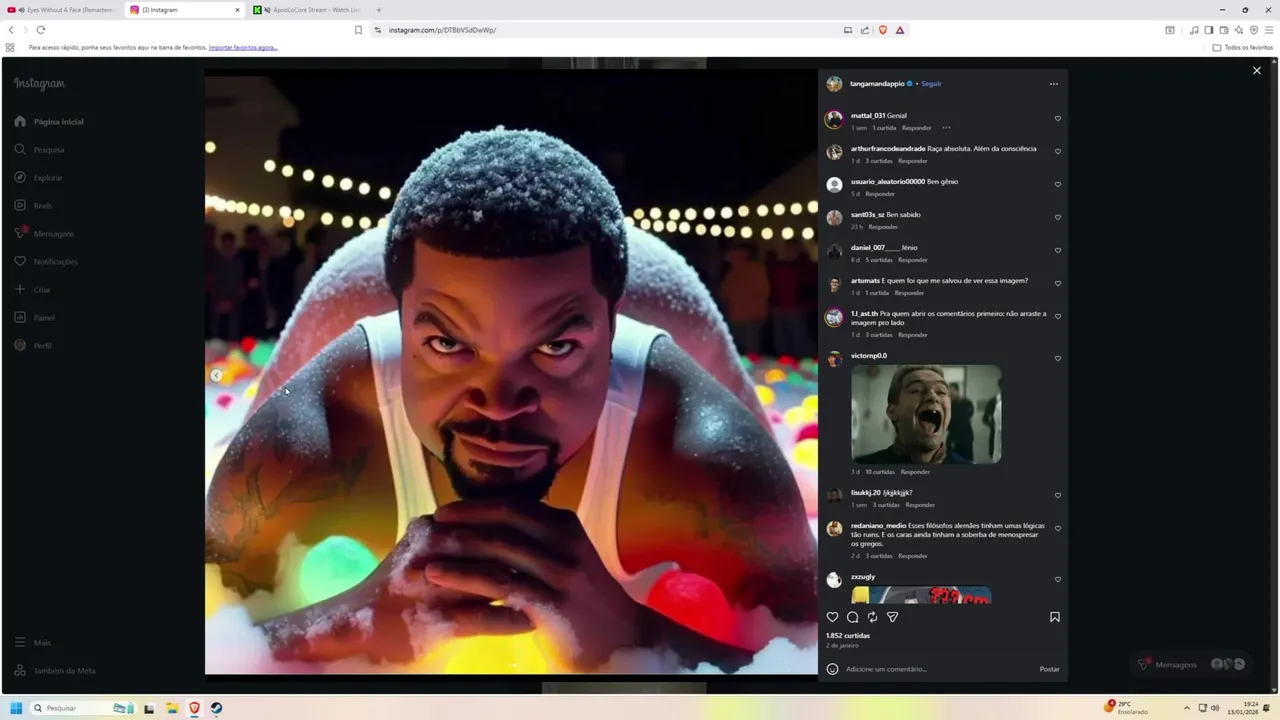Like the redaniano_medio comment
Image resolution: width=1280 pixels, height=720 pixels.
click(x=1058, y=528)
